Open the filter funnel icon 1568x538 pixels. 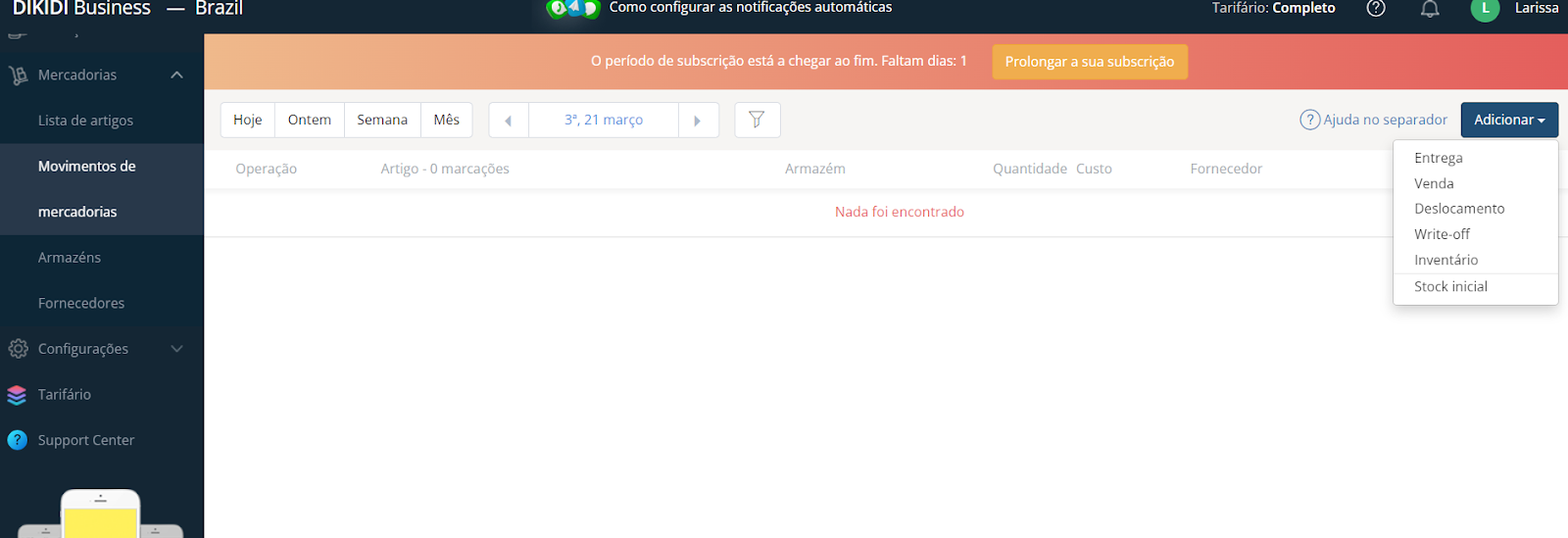click(757, 120)
